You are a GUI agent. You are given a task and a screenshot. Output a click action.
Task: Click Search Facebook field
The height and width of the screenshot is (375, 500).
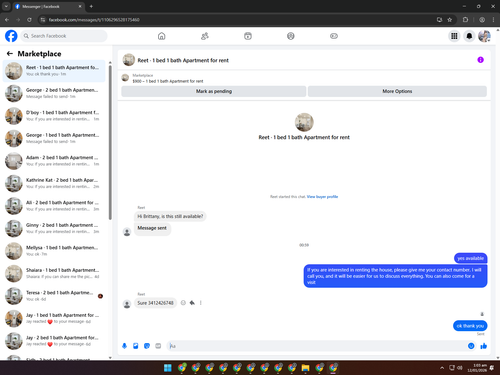coord(64,36)
